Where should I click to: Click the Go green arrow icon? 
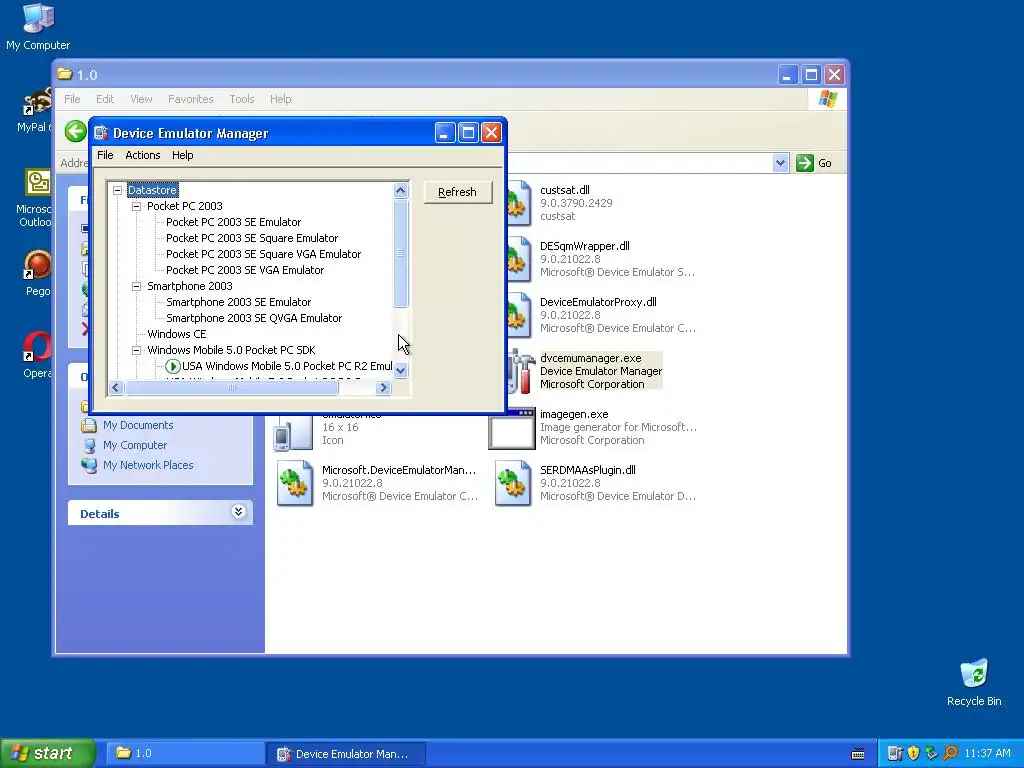pyautogui.click(x=805, y=163)
